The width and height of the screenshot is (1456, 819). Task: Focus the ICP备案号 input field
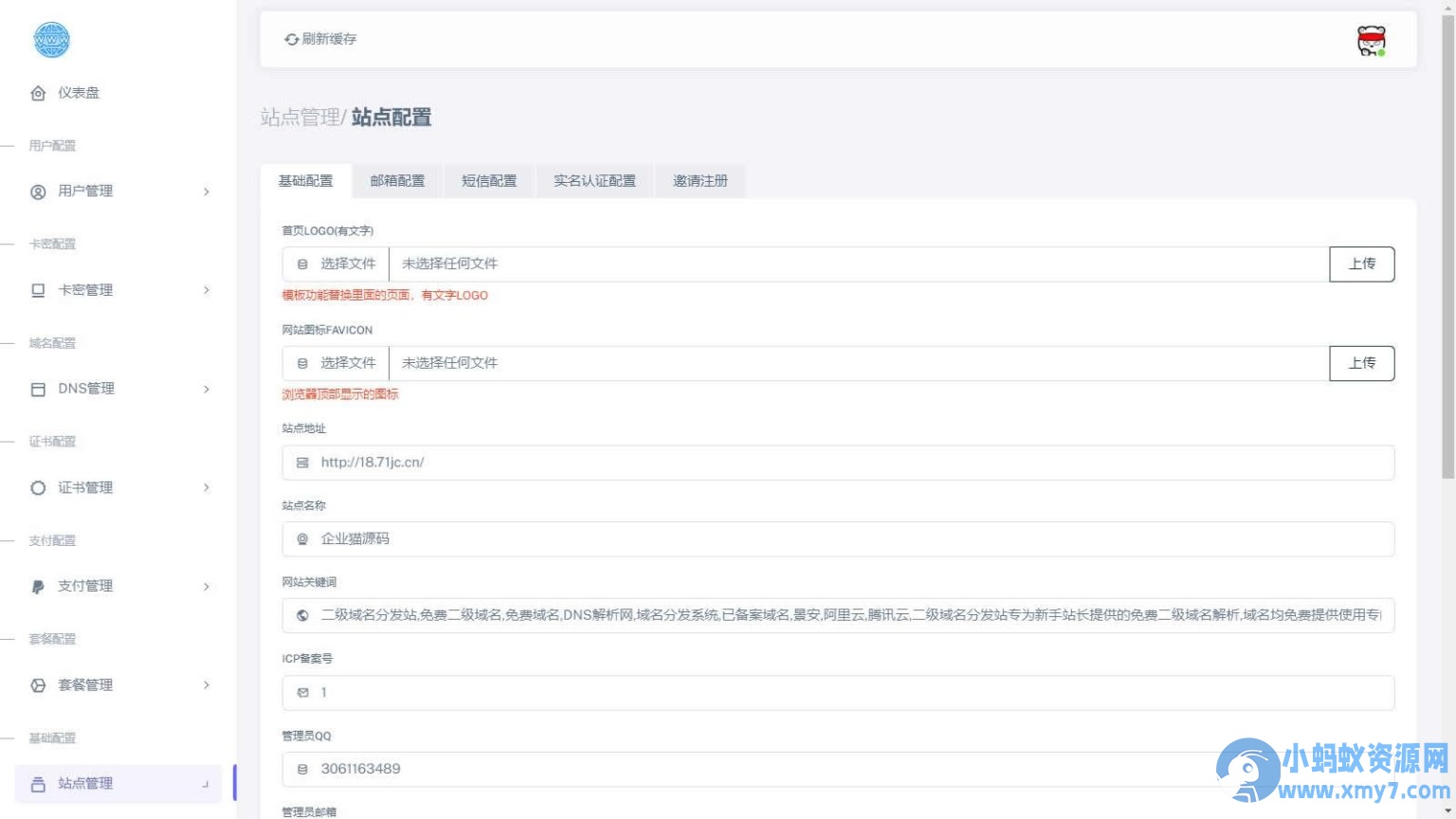click(838, 693)
